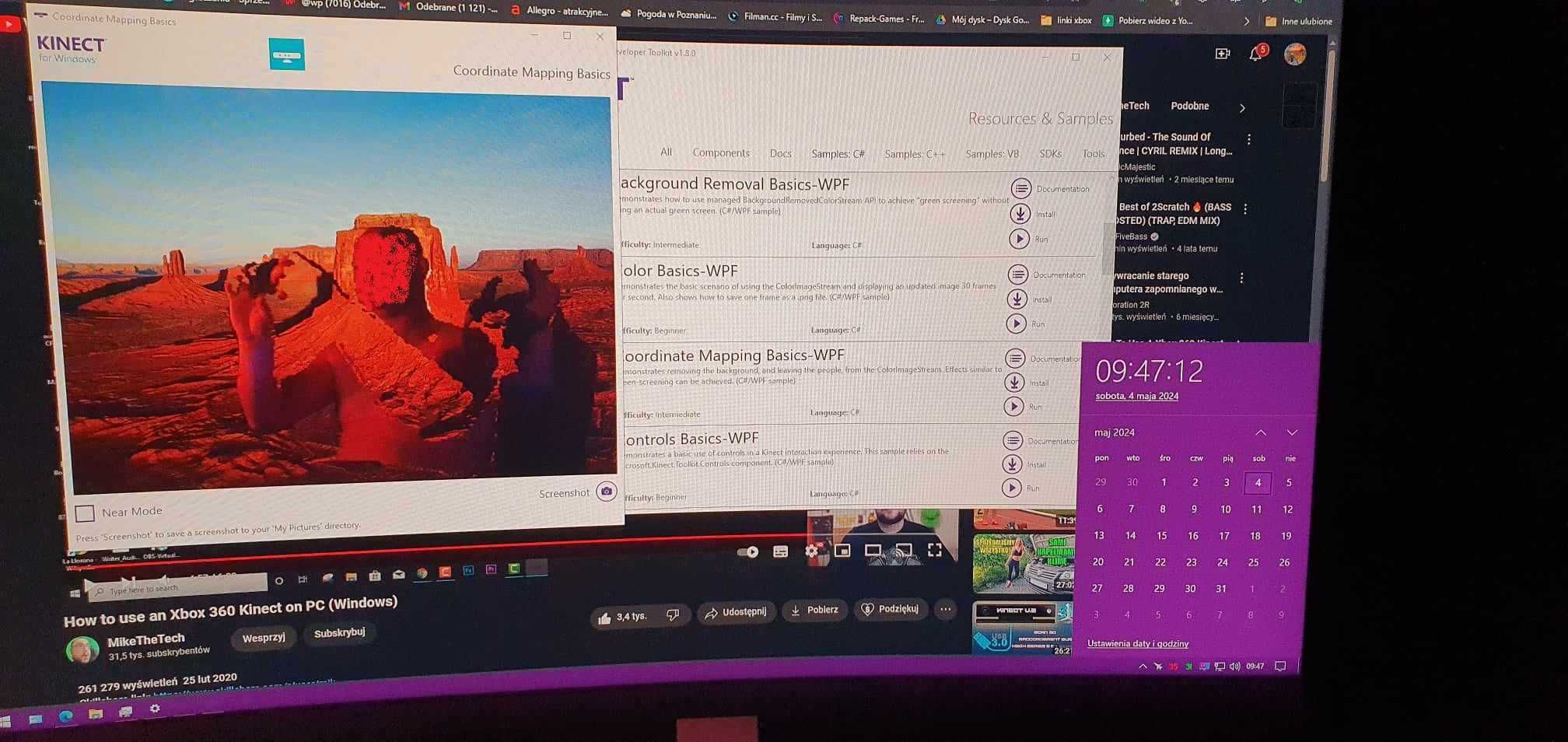This screenshot has width=1568, height=742.
Task: Click the maj 2024 month header
Action: pos(1115,432)
